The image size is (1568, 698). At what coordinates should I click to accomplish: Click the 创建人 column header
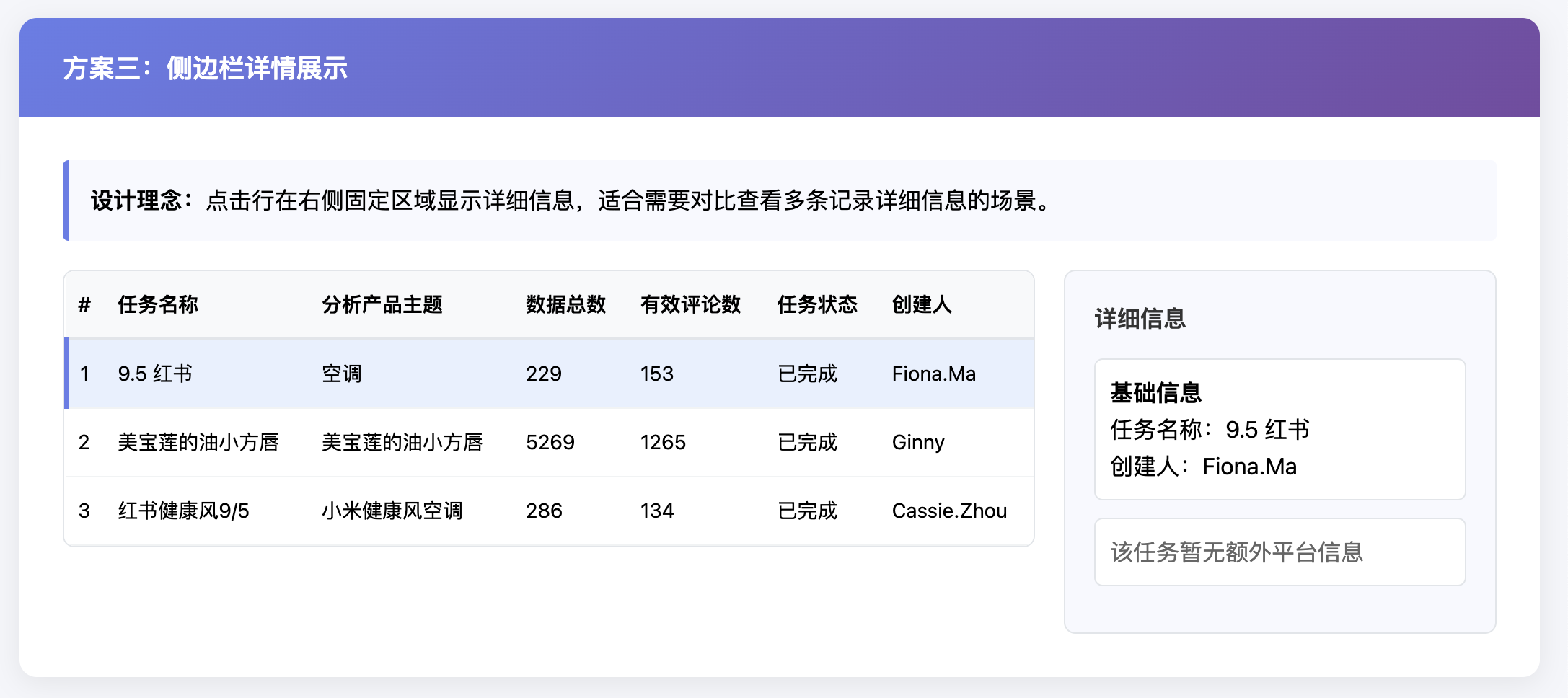pyautogui.click(x=921, y=304)
